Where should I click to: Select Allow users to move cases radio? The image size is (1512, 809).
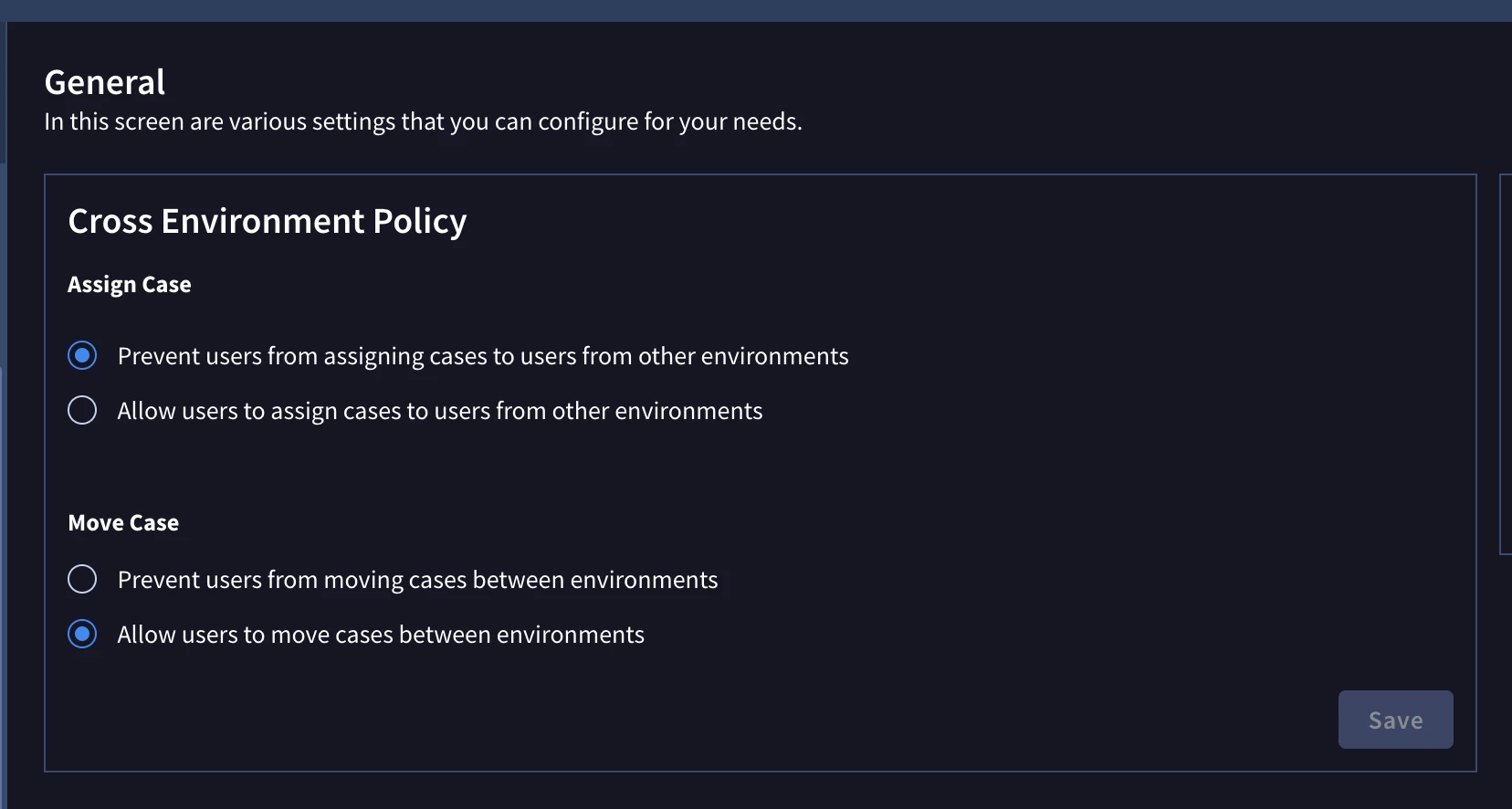82,634
